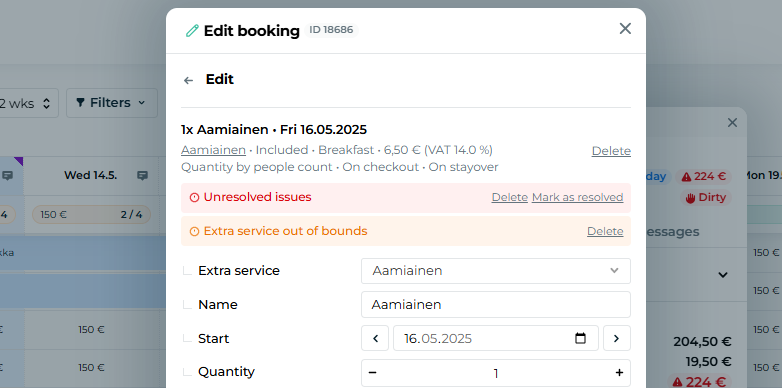The height and width of the screenshot is (388, 782).
Task: Expand the chevron in background side panel
Action: point(723,275)
